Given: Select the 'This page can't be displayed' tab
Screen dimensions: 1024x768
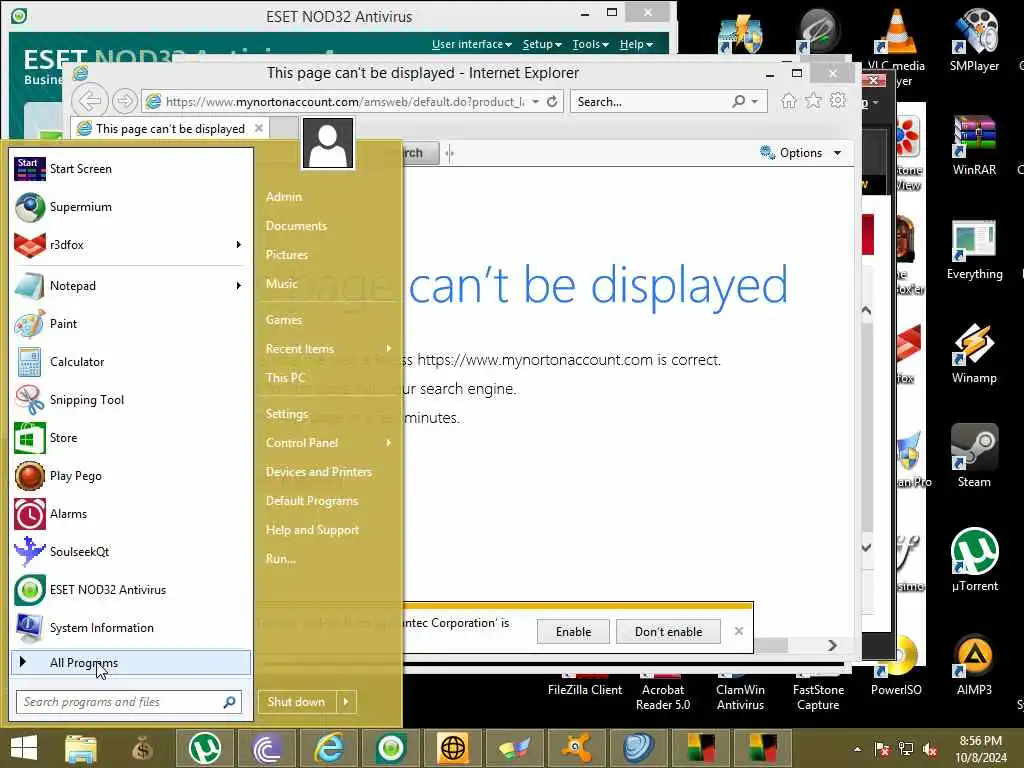Looking at the screenshot, I should tap(170, 129).
